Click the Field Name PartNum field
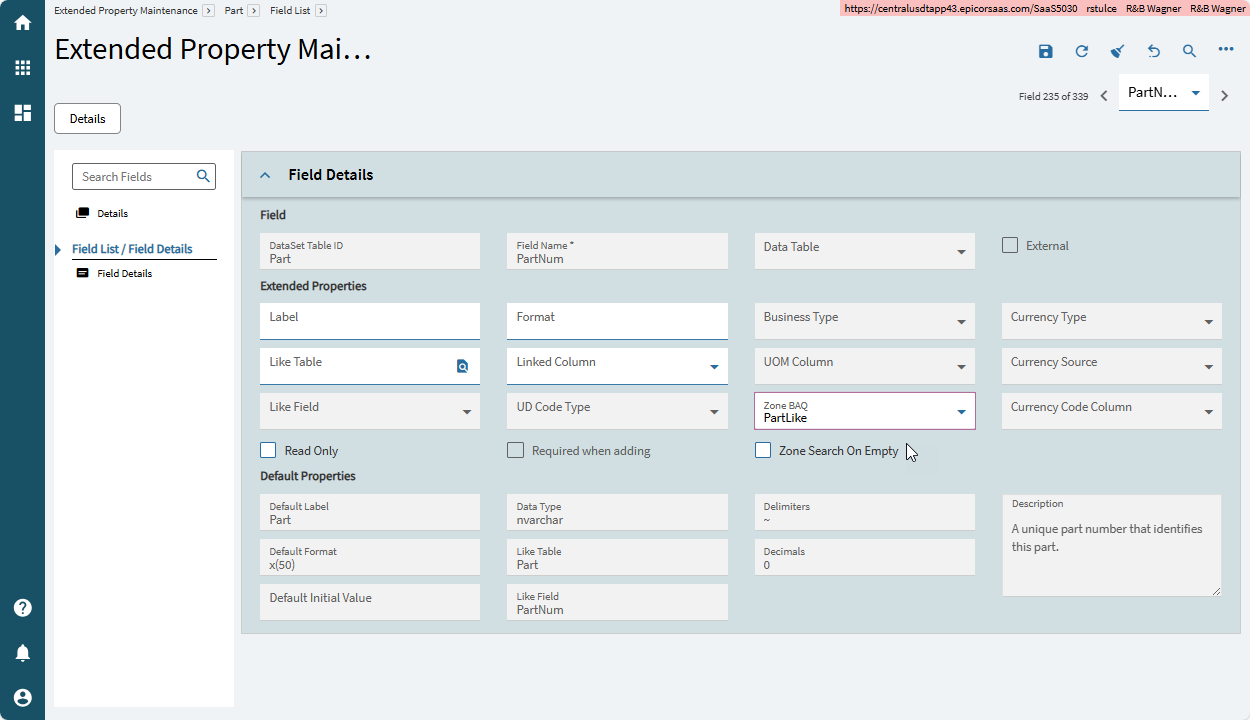Viewport: 1250px width, 720px height. click(617, 251)
